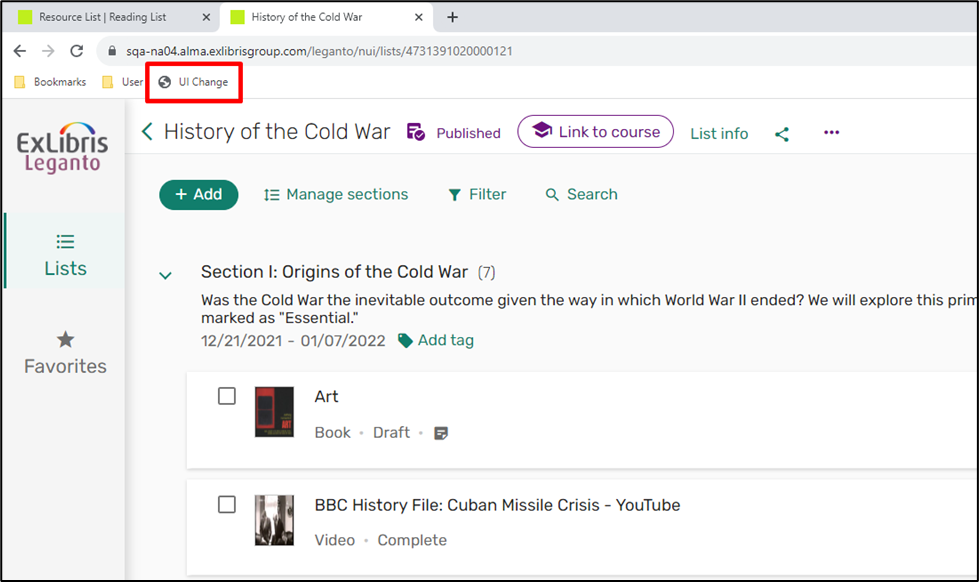Screen dimensions: 979x582
Task: Click the Published status icon
Action: (416, 132)
